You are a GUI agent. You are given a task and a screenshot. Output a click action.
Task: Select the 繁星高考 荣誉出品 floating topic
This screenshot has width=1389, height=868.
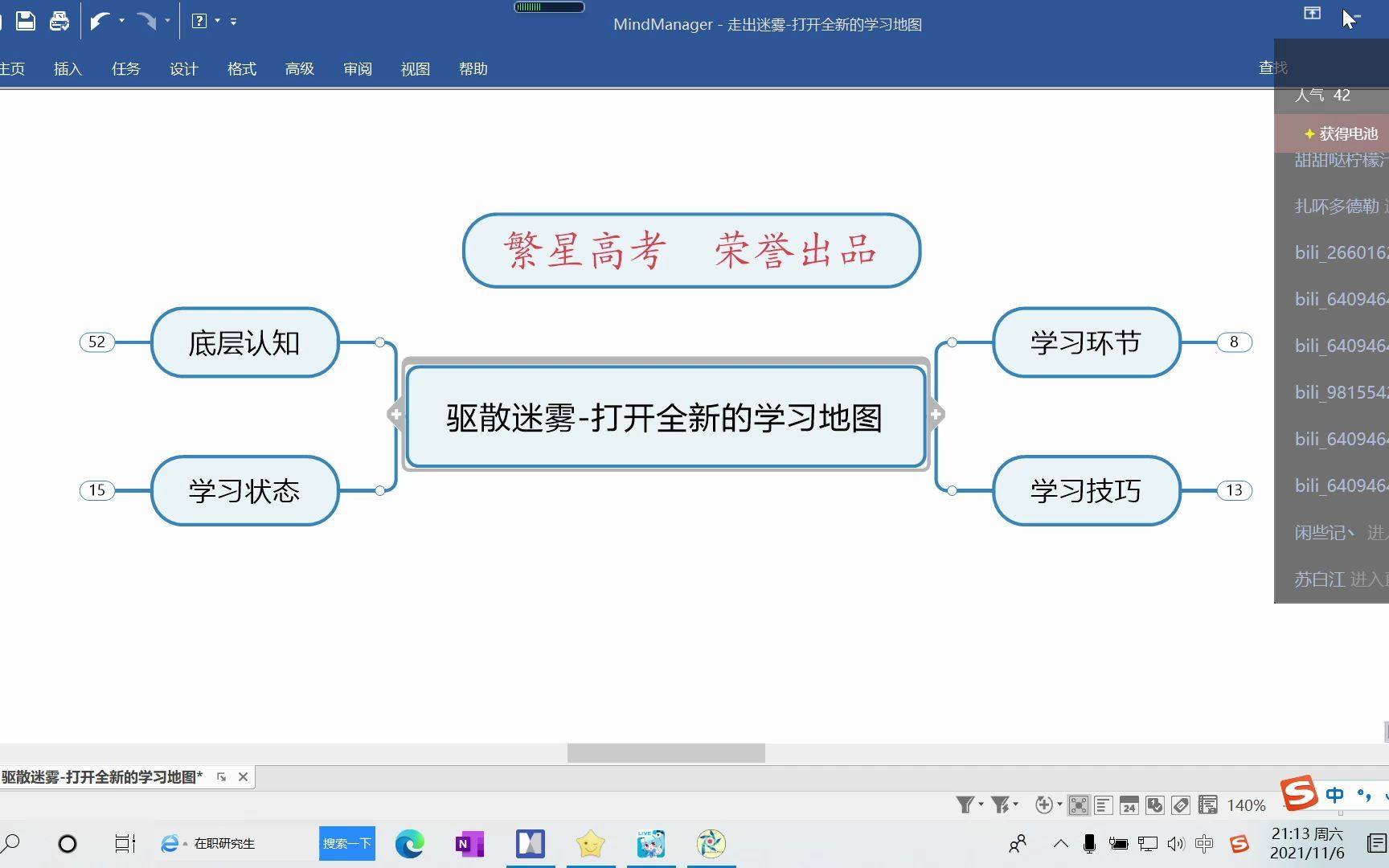point(691,250)
